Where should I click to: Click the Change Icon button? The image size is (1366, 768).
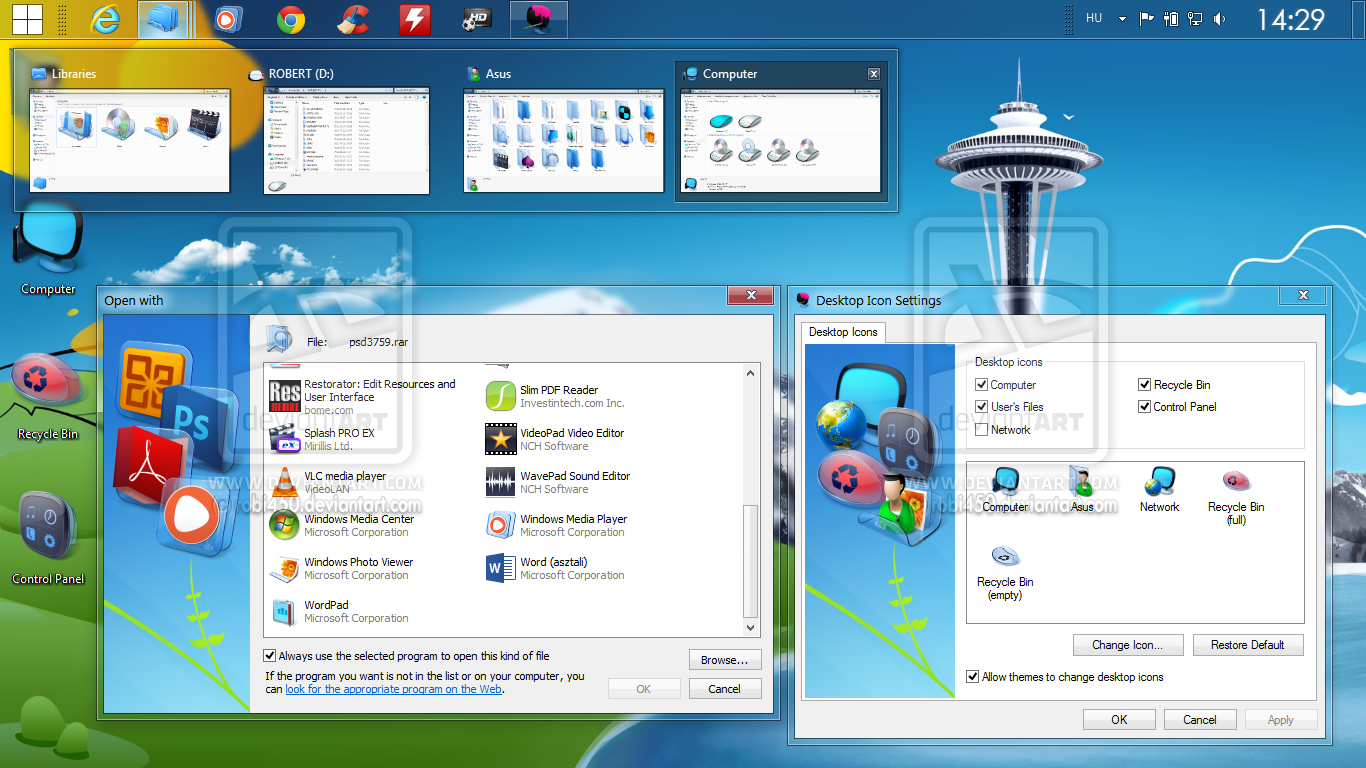pyautogui.click(x=1128, y=645)
